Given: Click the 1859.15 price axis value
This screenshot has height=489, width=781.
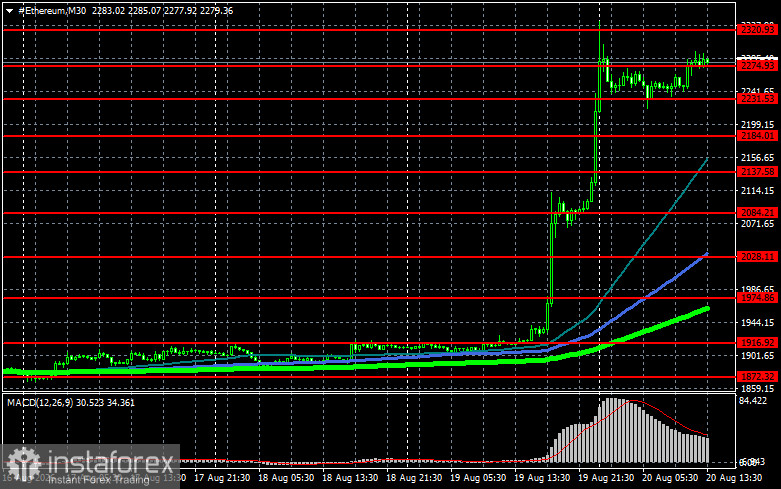Looking at the screenshot, I should [758, 388].
